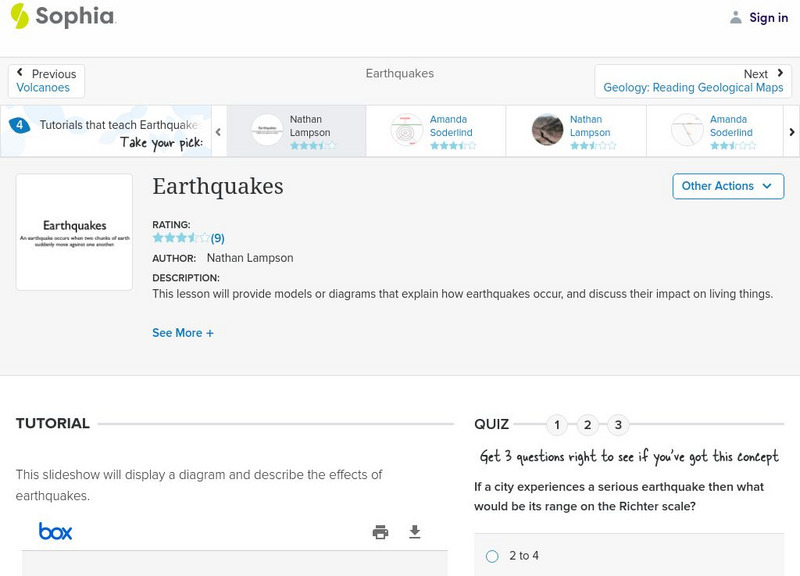Viewport: 800px width, 576px height.
Task: Open Next: Geology Reading Geological Maps
Action: click(693, 81)
